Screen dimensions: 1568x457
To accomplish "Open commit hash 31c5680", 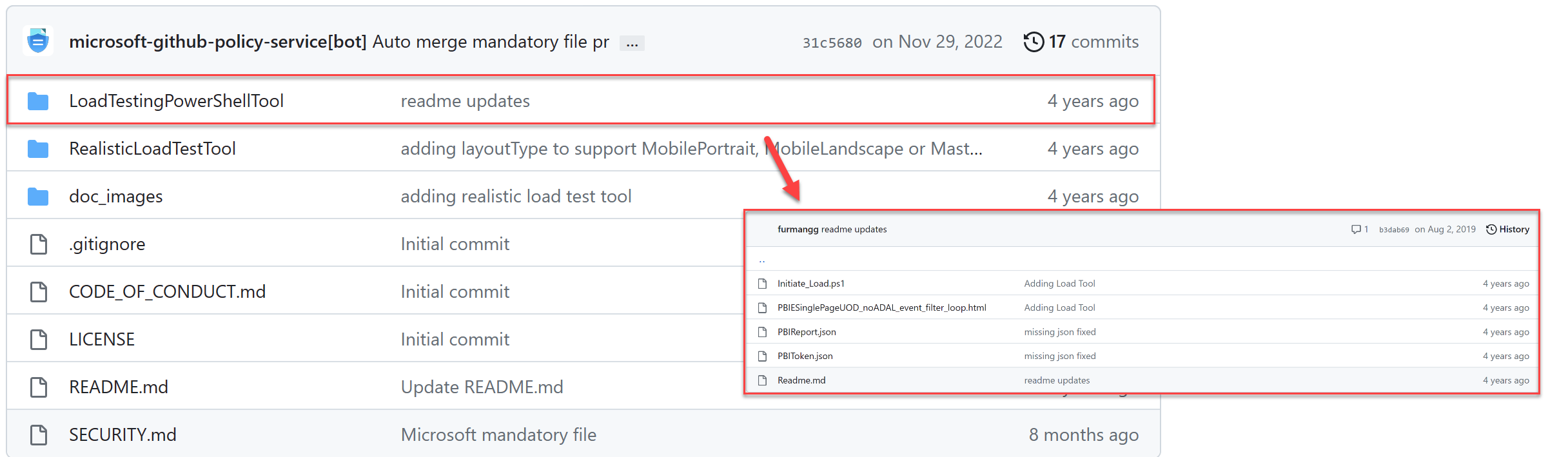I will click(832, 43).
